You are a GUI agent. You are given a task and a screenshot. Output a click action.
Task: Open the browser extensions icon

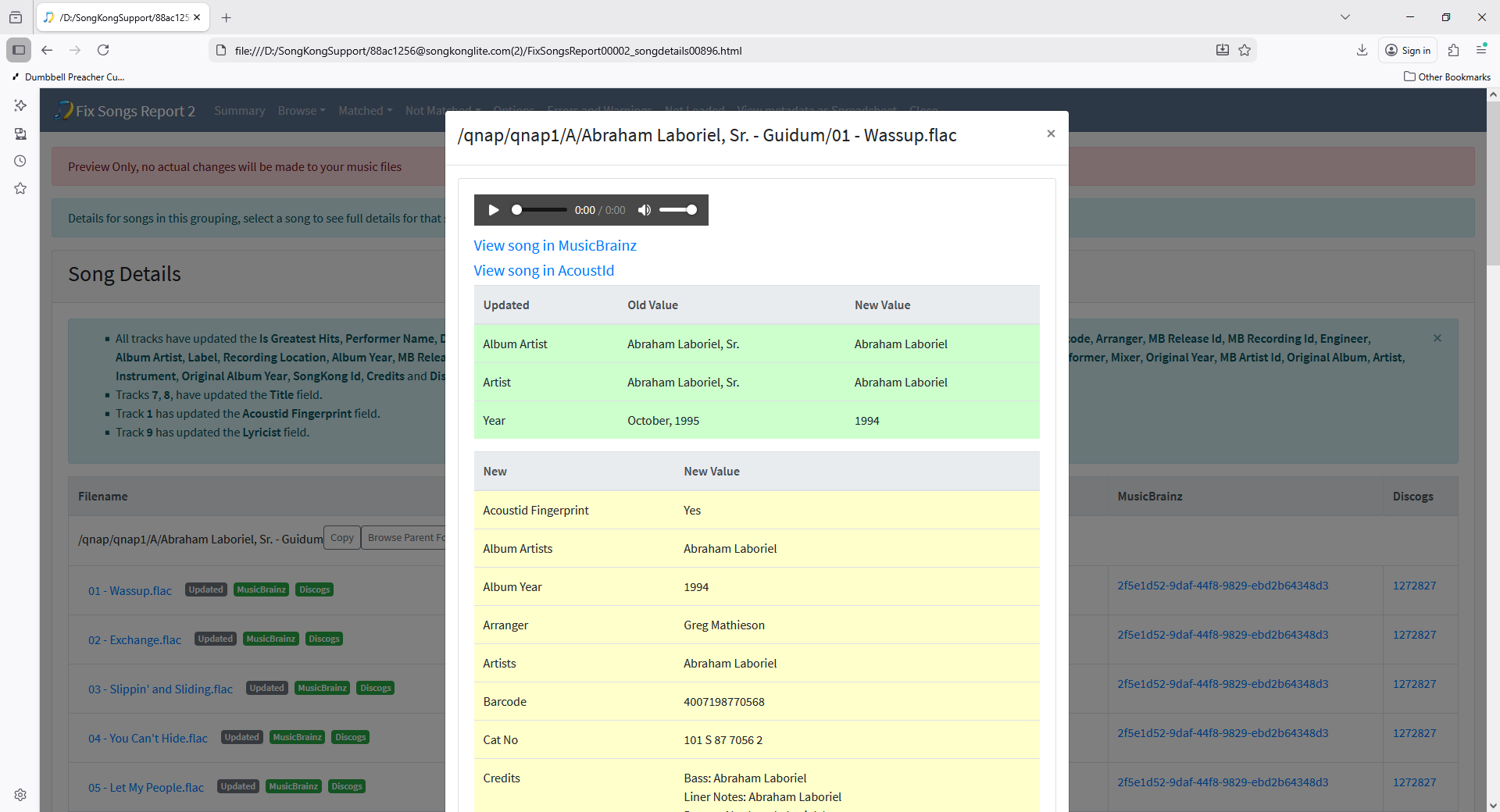1453,50
